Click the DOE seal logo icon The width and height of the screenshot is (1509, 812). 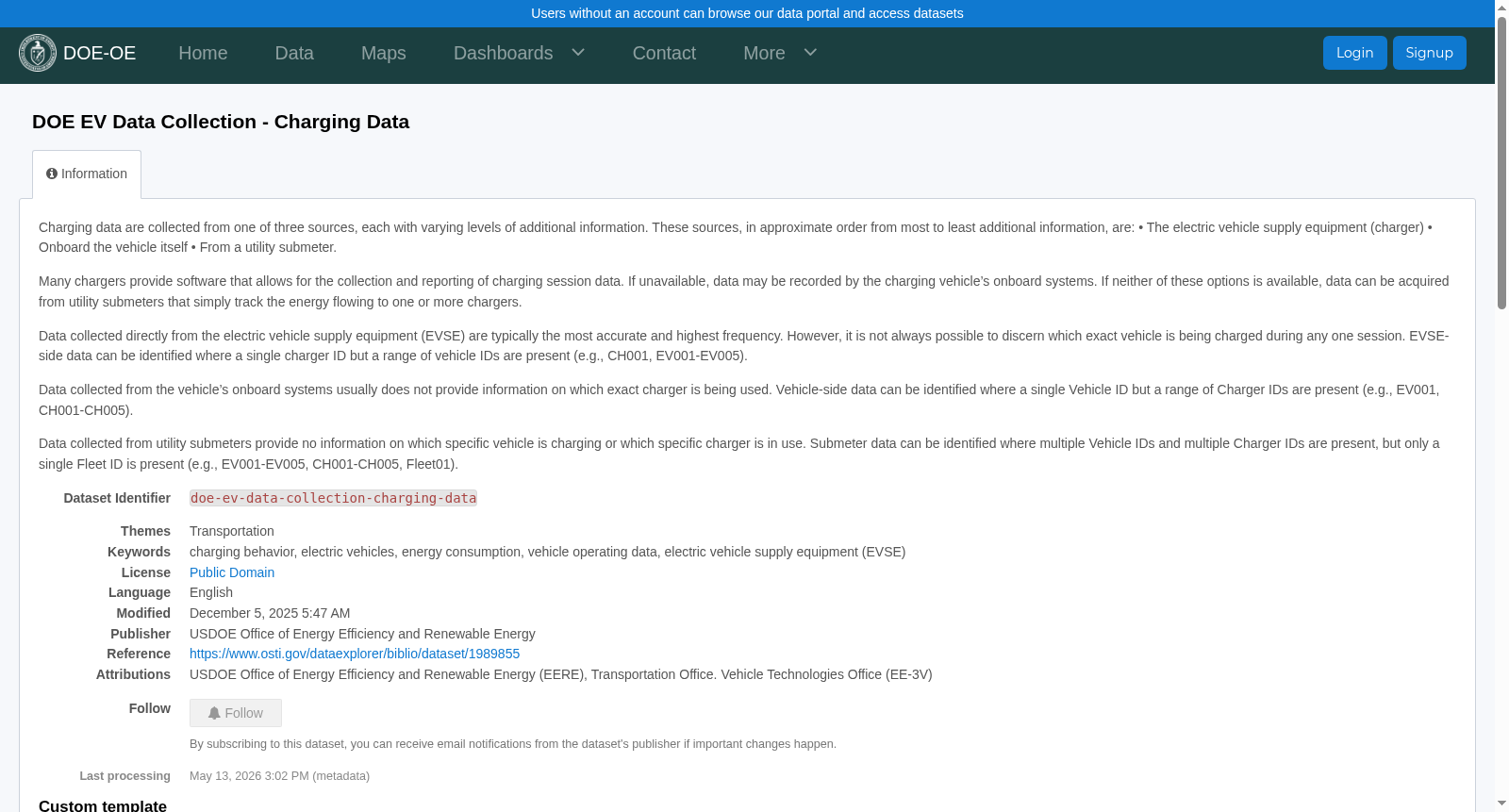pos(38,53)
